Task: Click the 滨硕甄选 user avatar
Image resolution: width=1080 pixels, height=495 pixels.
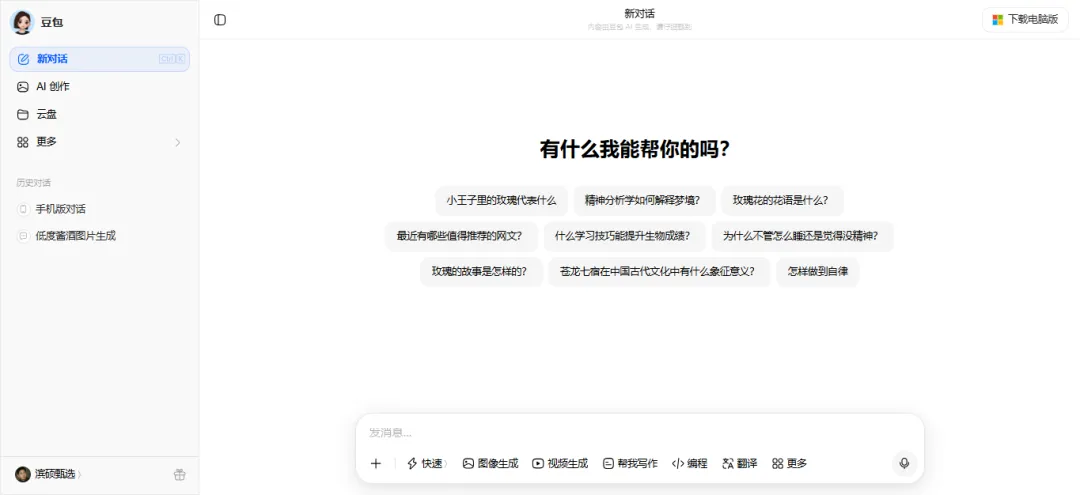Action: click(x=23, y=474)
